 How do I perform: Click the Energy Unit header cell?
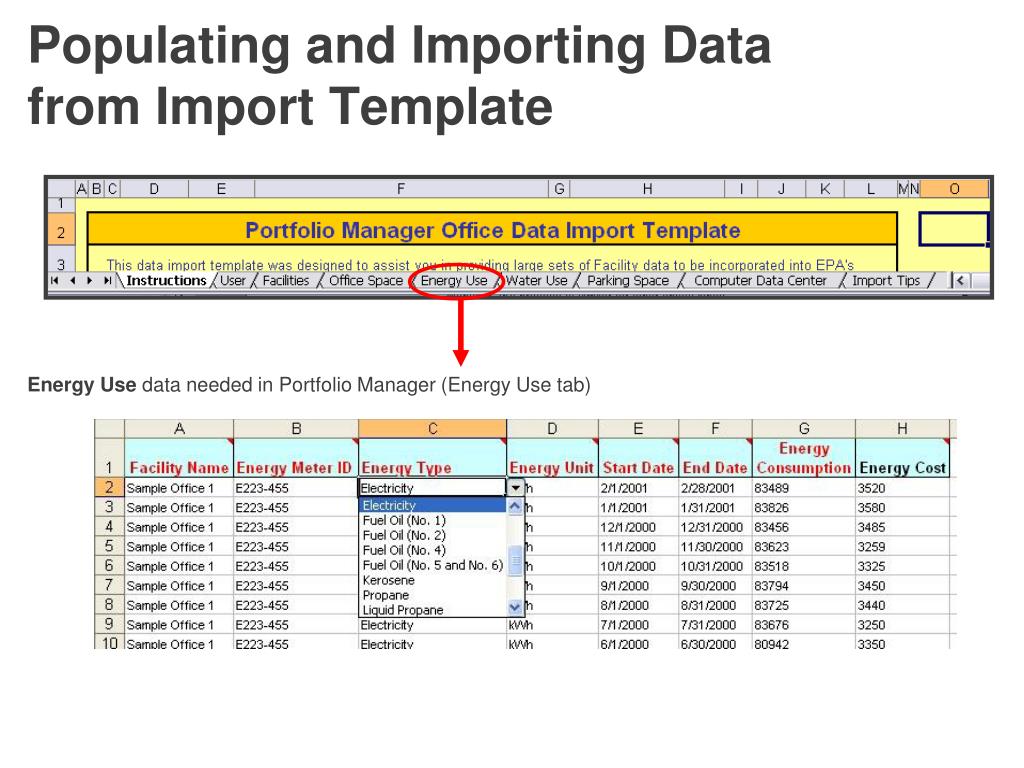[x=552, y=458]
